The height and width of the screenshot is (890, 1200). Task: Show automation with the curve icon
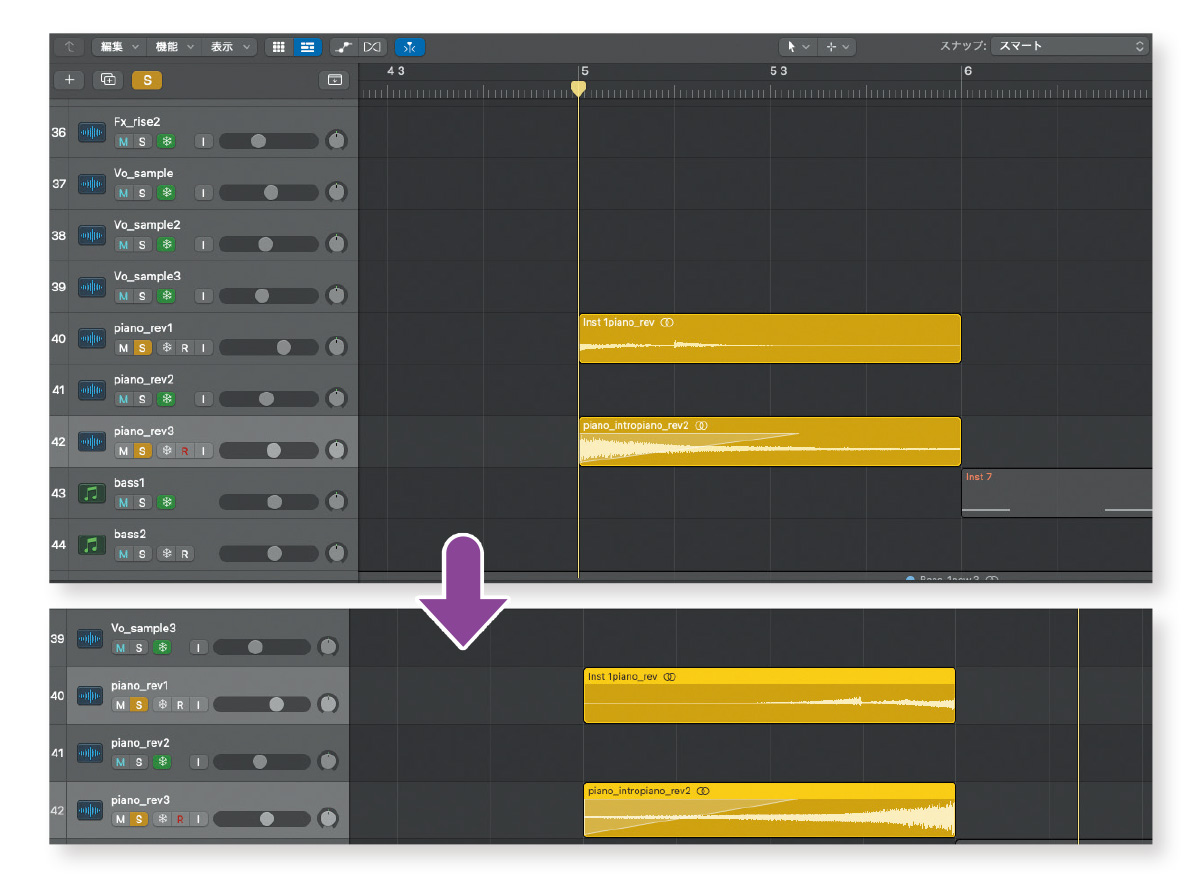click(343, 47)
